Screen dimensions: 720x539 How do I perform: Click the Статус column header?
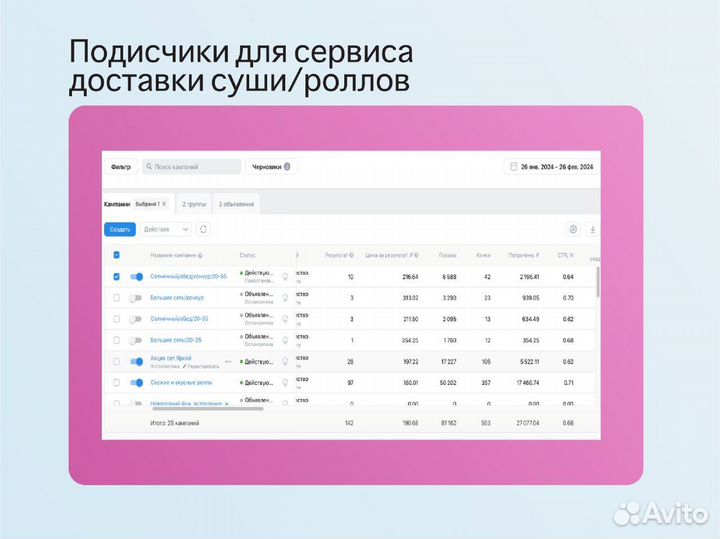247,255
